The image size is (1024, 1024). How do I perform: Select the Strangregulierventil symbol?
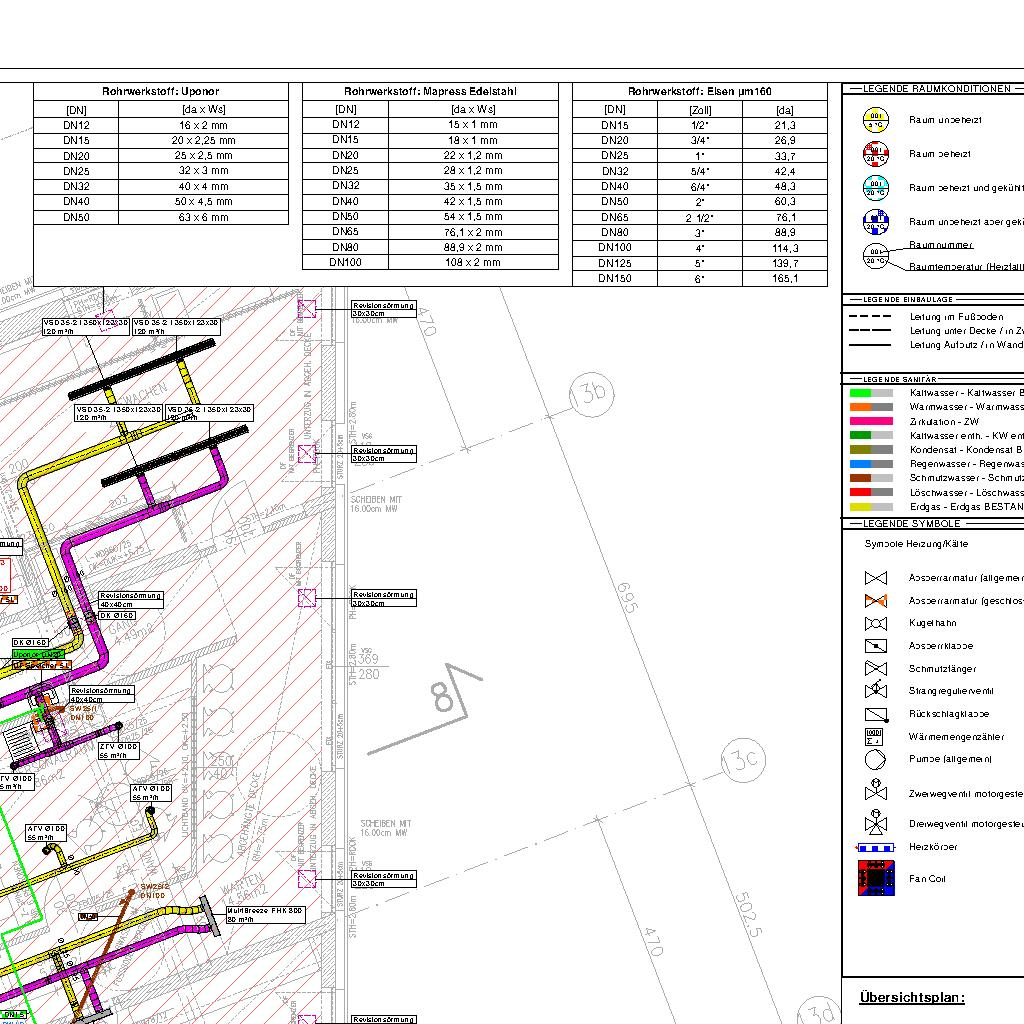tap(876, 690)
